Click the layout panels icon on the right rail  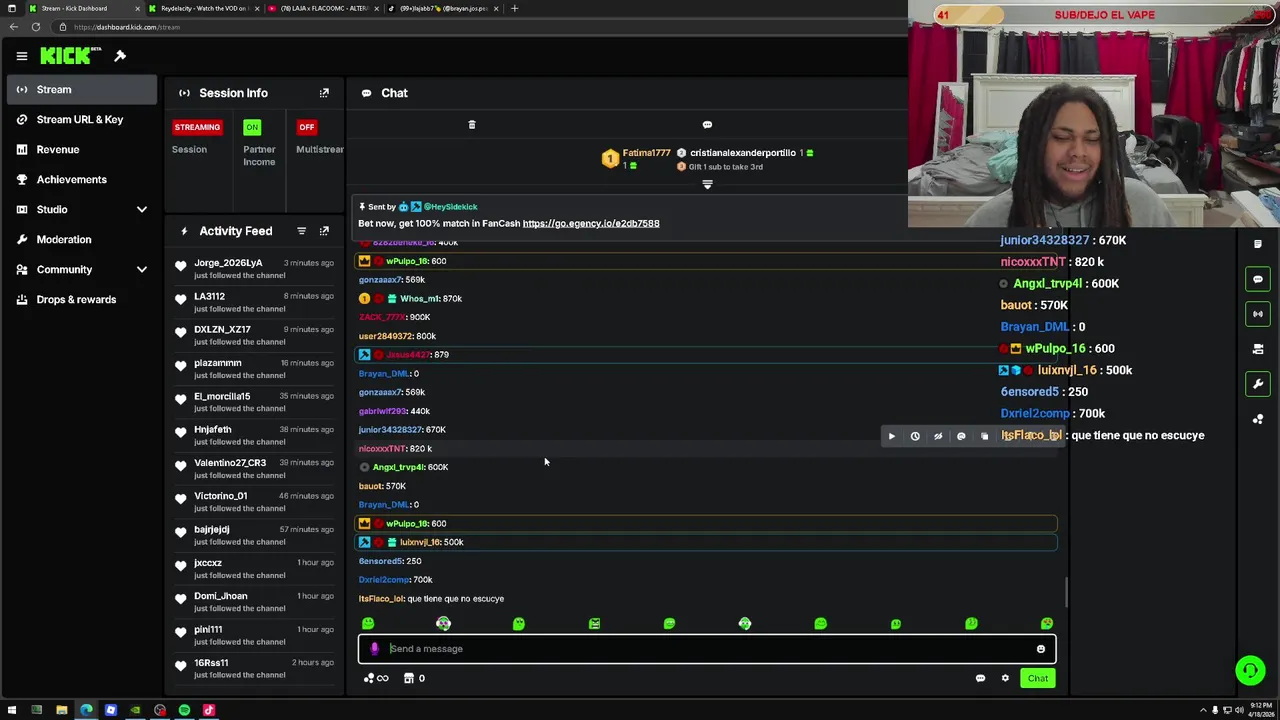pyautogui.click(x=1258, y=349)
